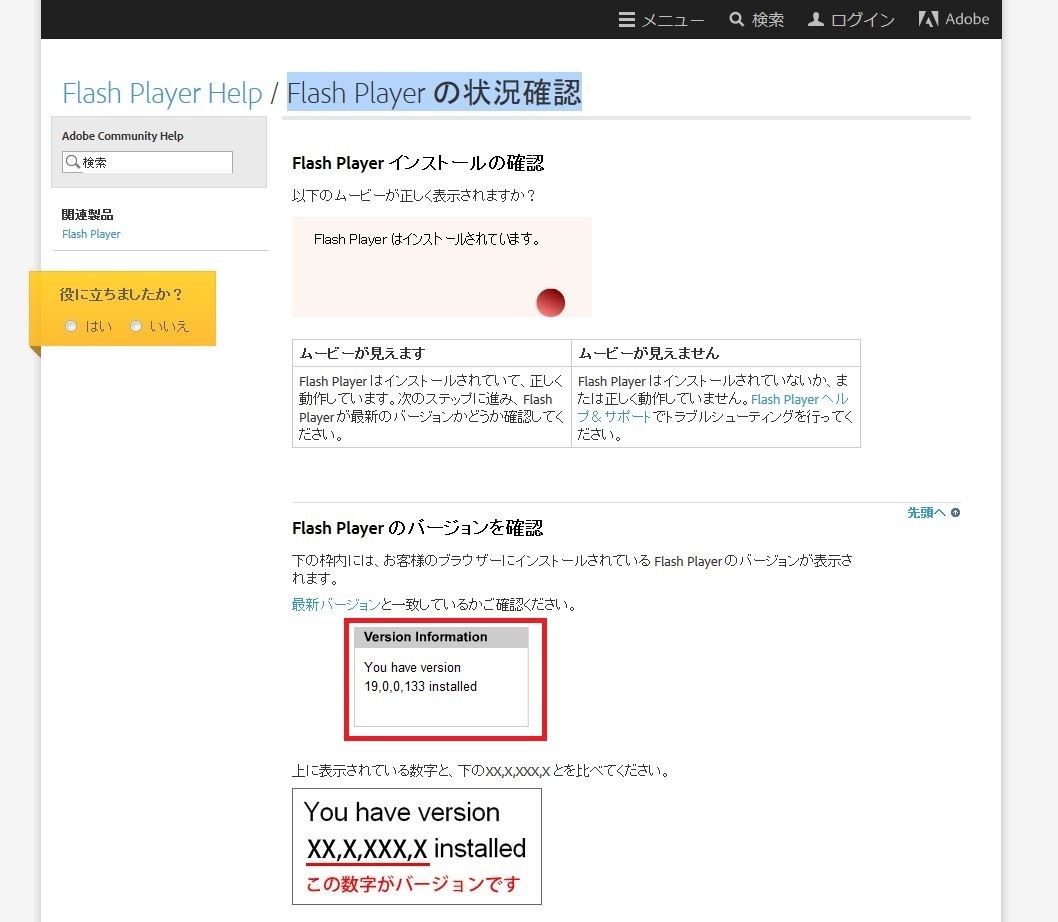The height and width of the screenshot is (922, 1058).
Task: Open the 最新バージョン link
Action: [x=336, y=604]
